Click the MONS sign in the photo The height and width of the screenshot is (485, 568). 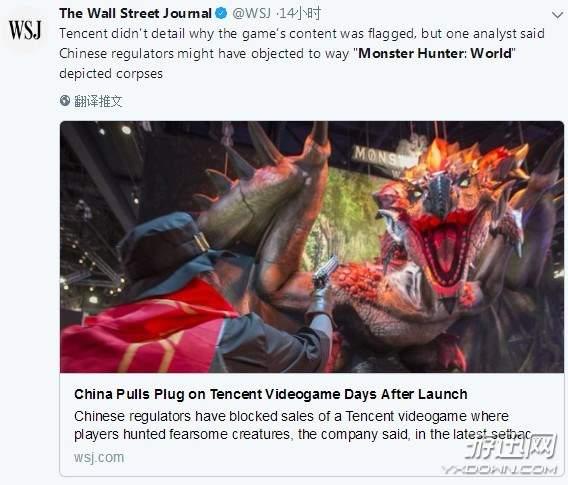(377, 156)
